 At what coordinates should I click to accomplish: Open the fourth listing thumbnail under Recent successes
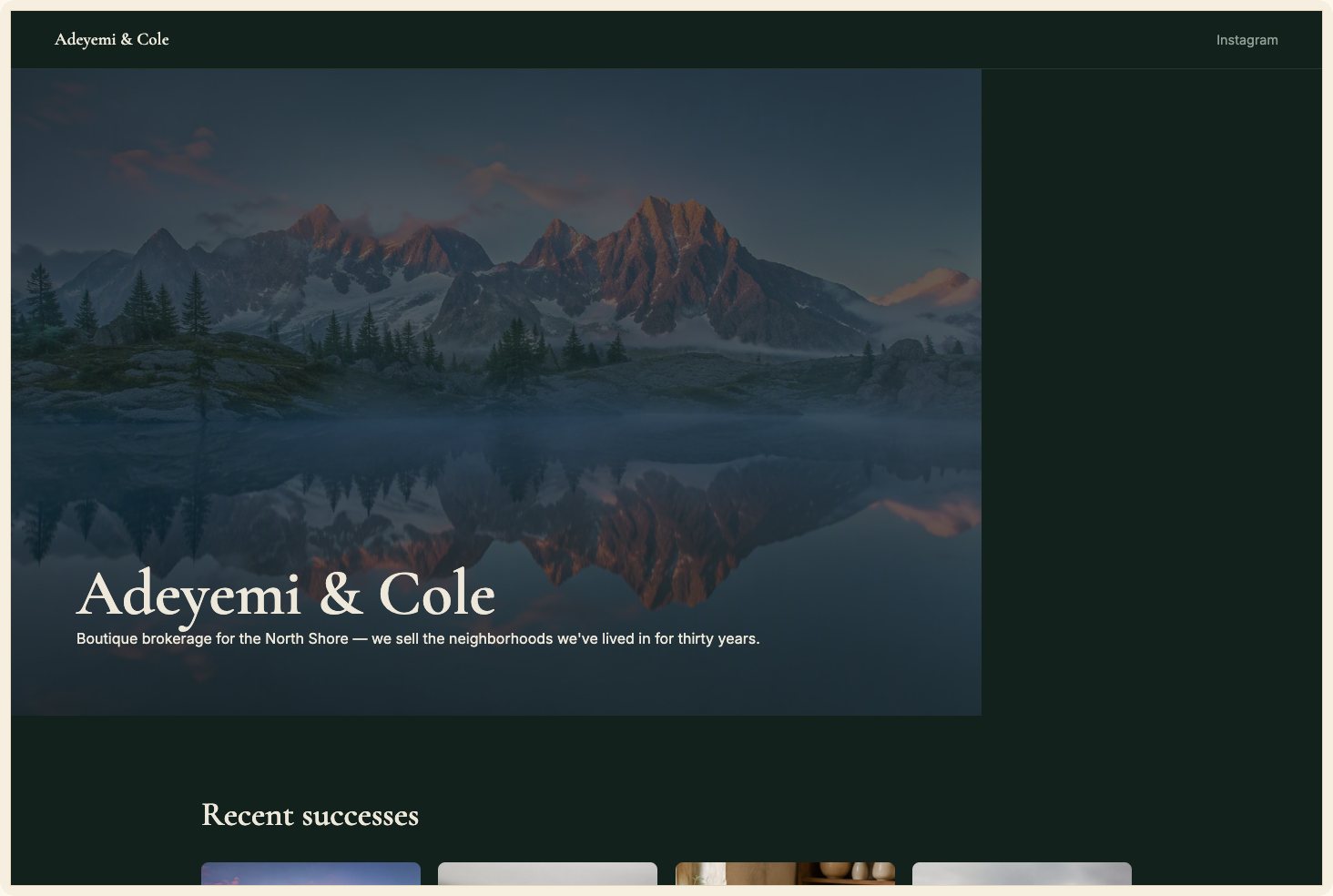click(1022, 873)
